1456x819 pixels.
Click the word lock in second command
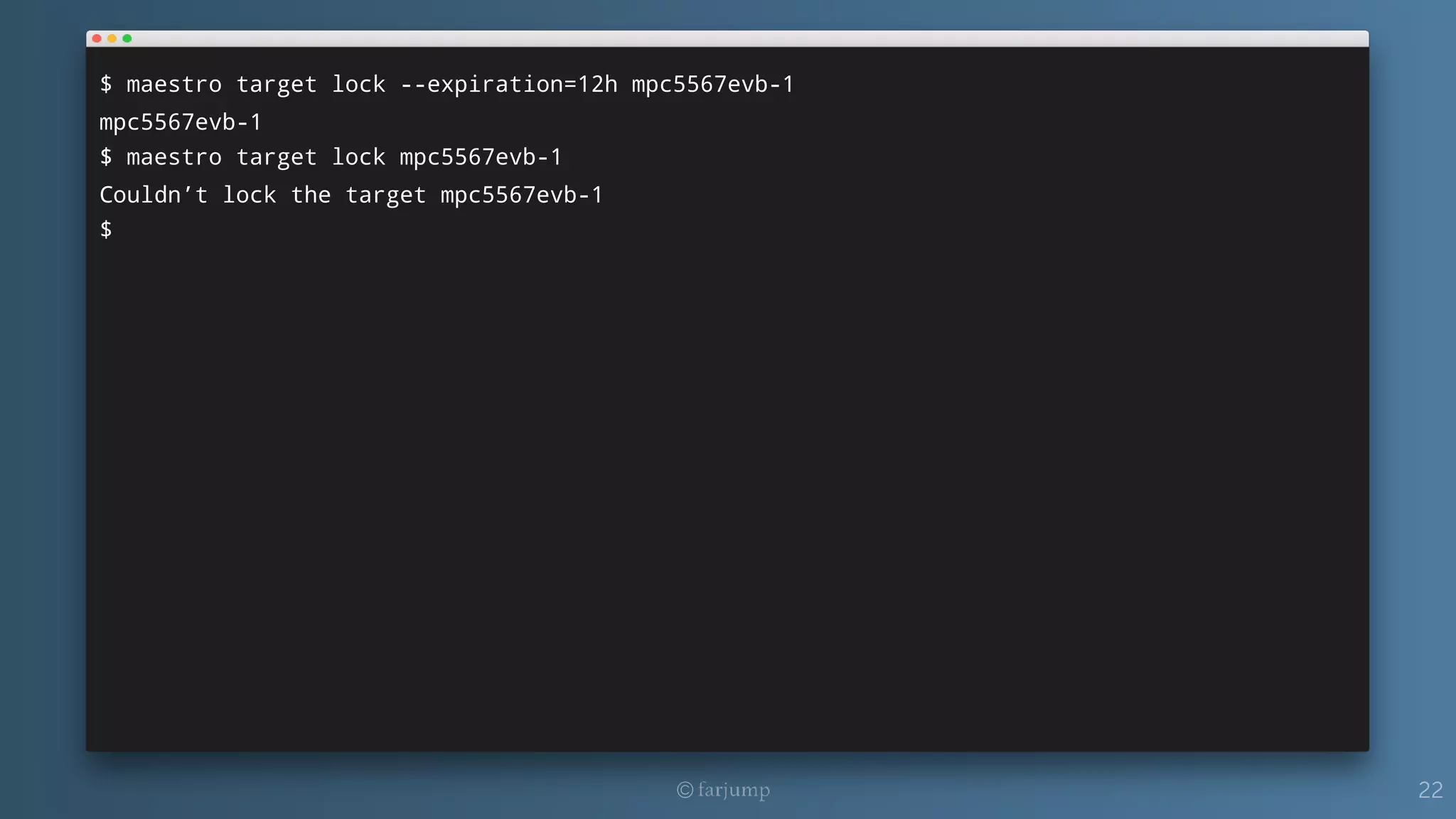click(x=359, y=156)
